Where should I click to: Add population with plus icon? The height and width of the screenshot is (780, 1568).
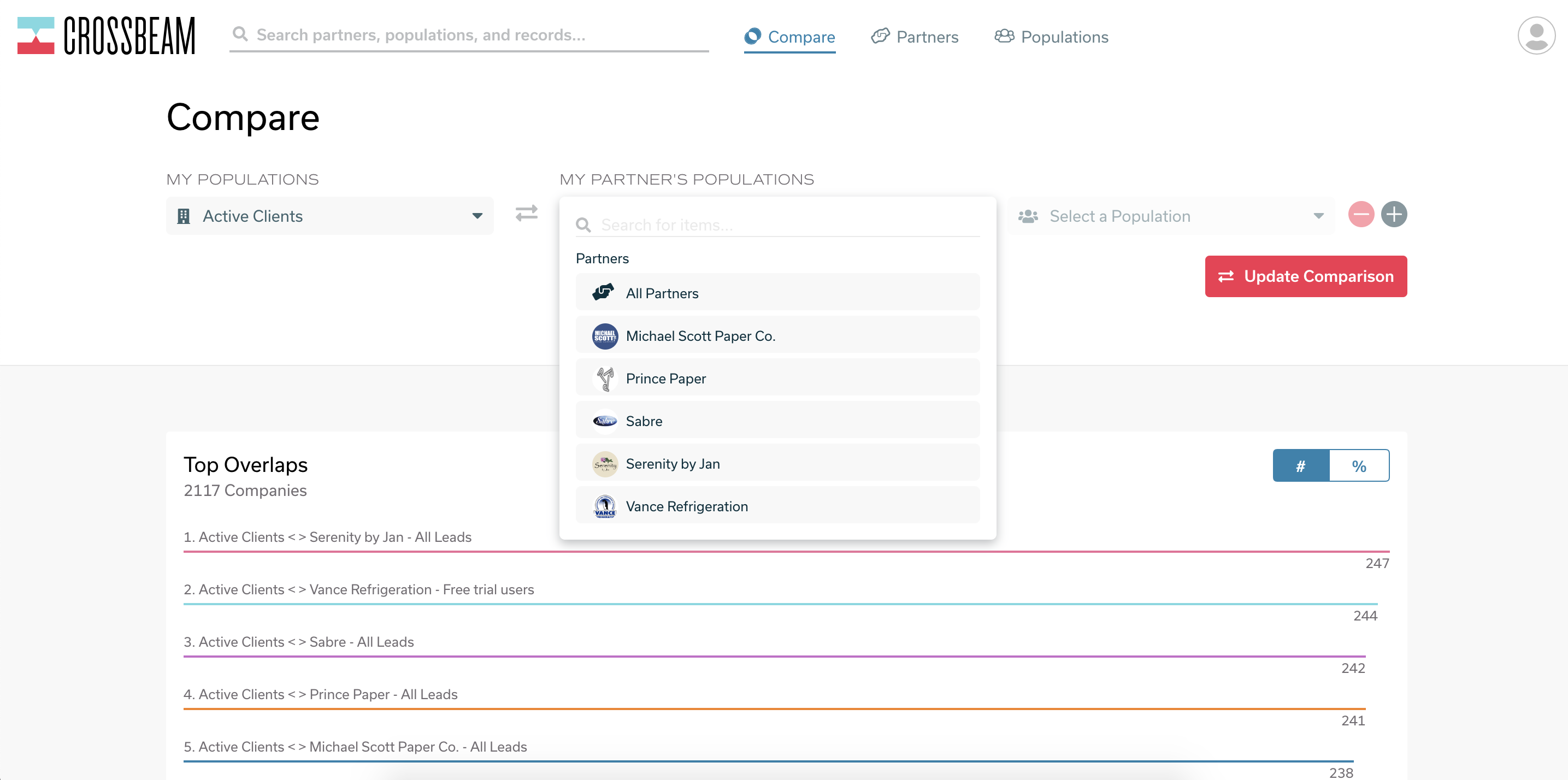(1393, 215)
